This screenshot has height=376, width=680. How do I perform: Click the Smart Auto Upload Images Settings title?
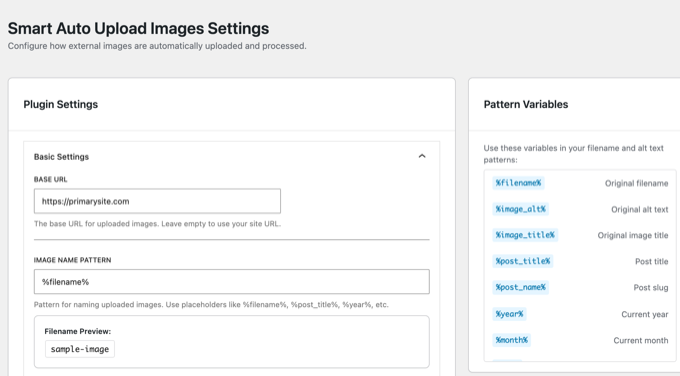(x=138, y=28)
